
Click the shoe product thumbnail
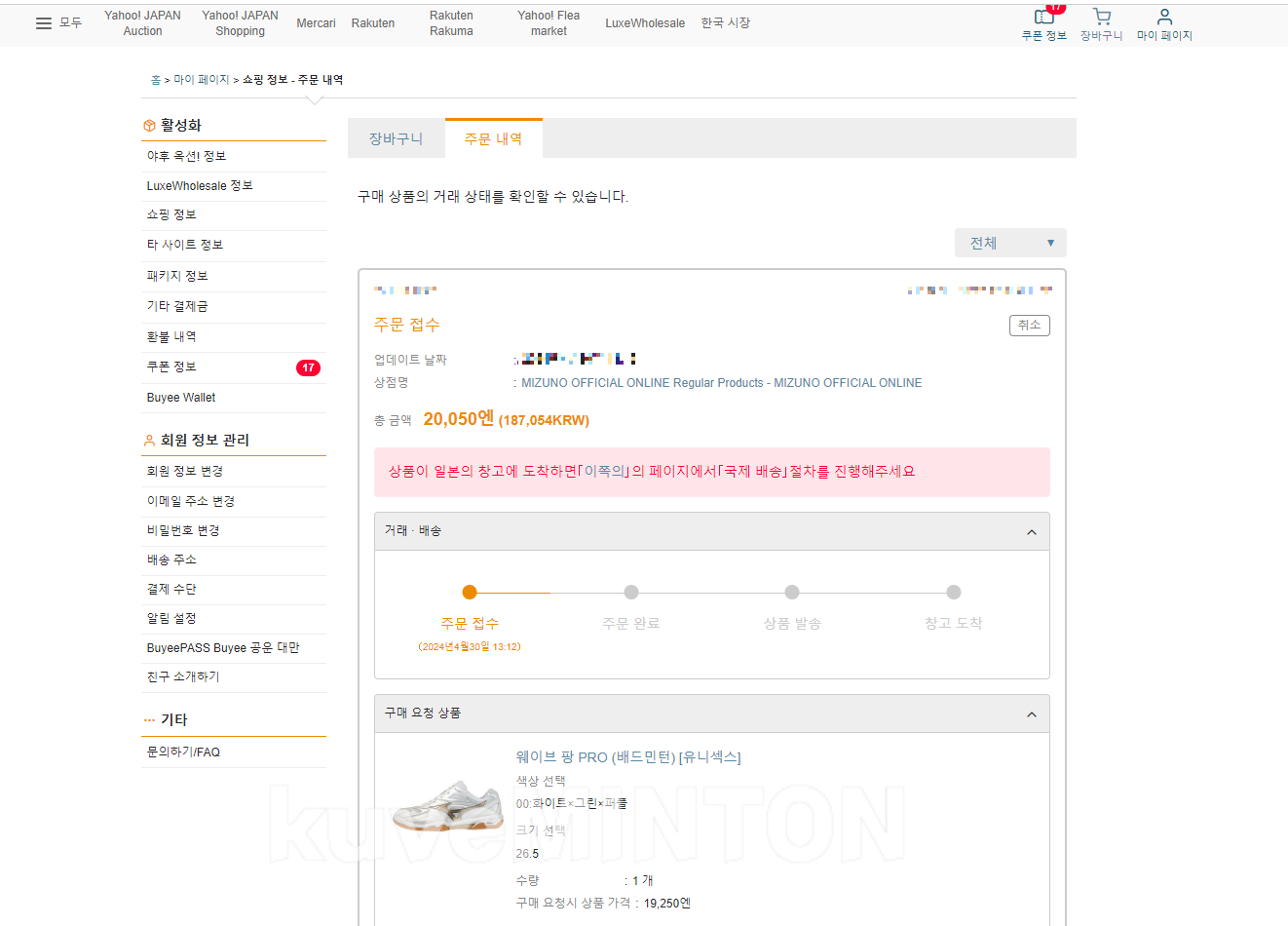(x=448, y=806)
